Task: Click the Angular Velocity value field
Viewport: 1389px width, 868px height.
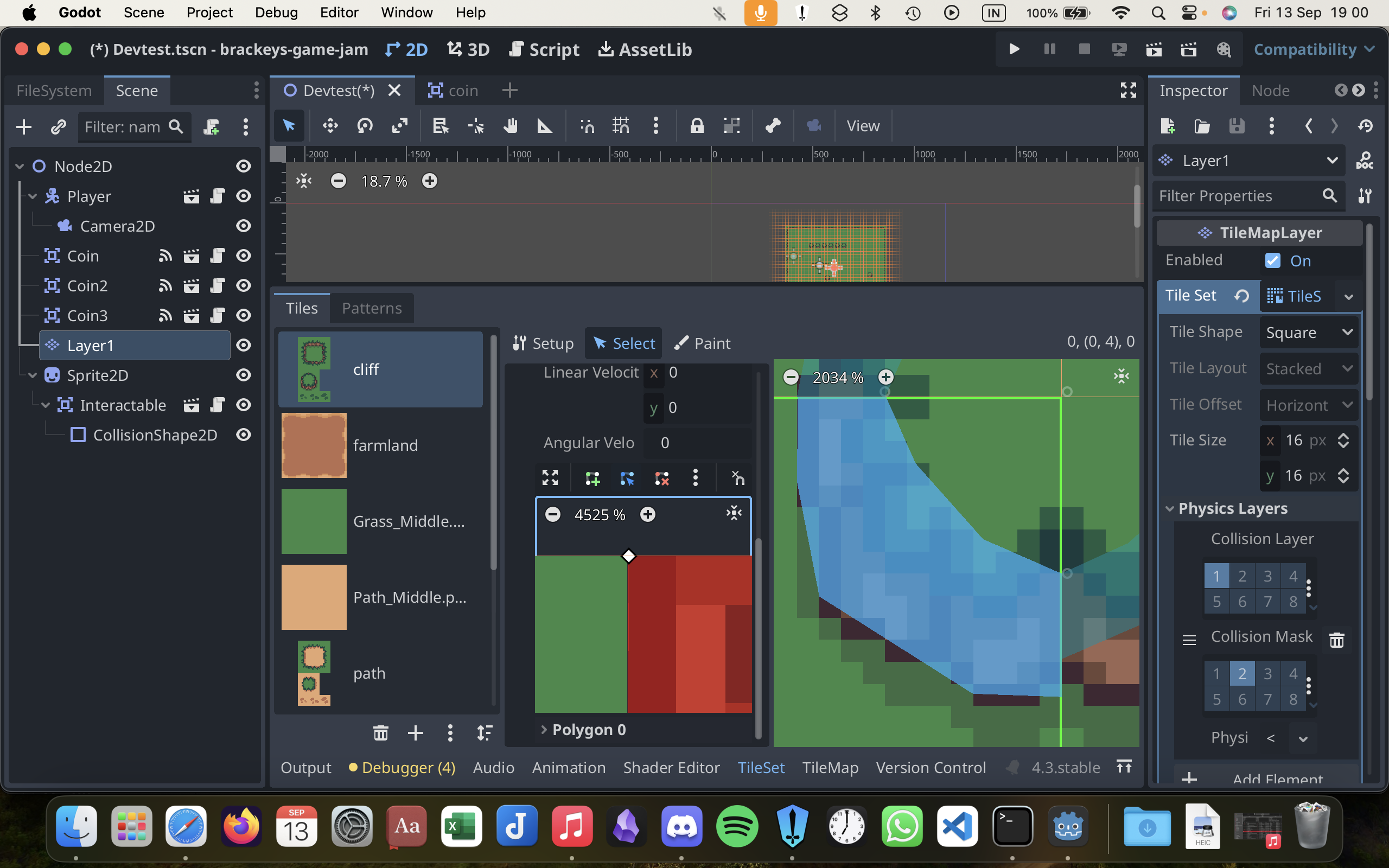Action: [x=697, y=443]
